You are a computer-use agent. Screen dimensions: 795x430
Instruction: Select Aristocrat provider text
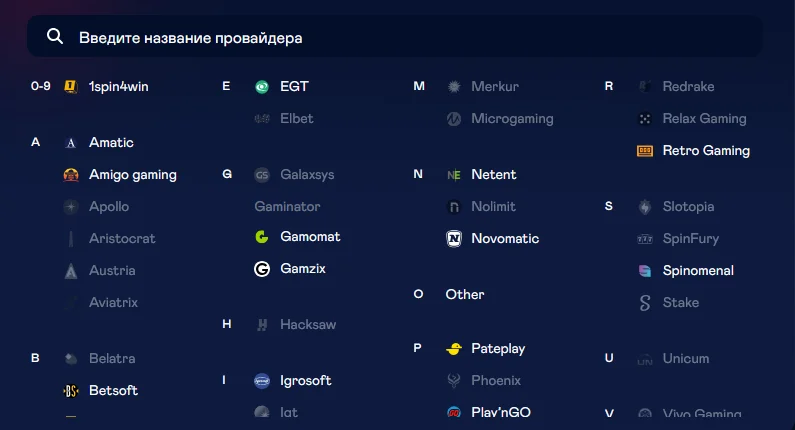(x=122, y=238)
